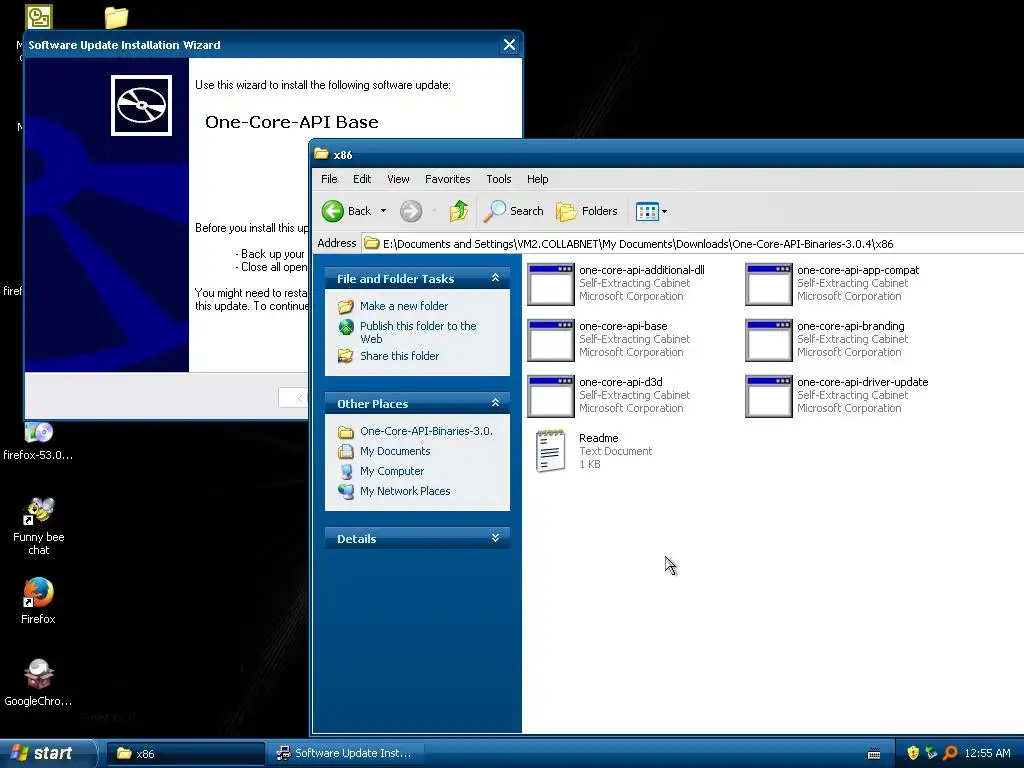Go back with the green Back arrow
The width and height of the screenshot is (1024, 768).
click(x=346, y=211)
